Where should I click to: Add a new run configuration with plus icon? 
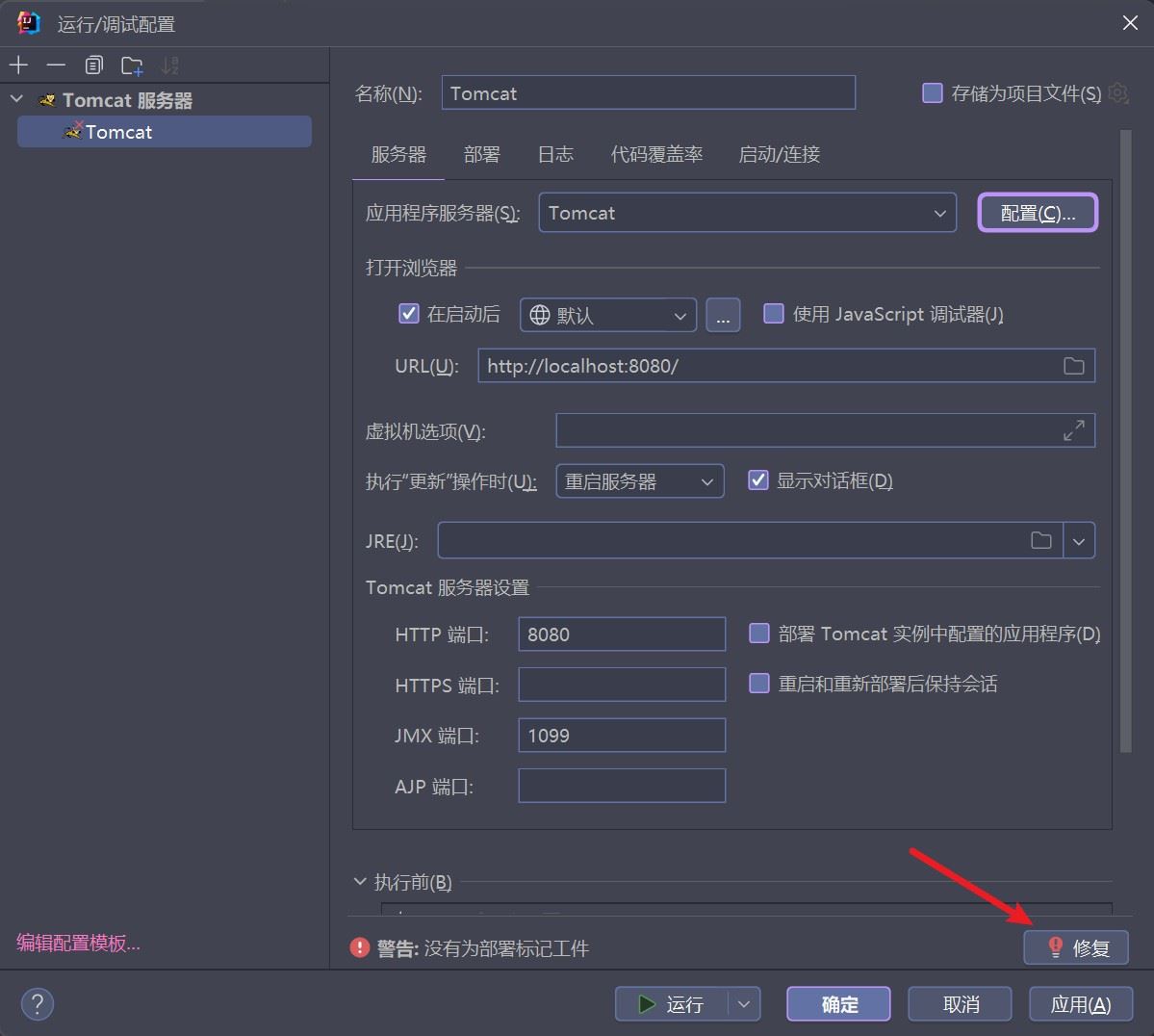click(x=18, y=65)
